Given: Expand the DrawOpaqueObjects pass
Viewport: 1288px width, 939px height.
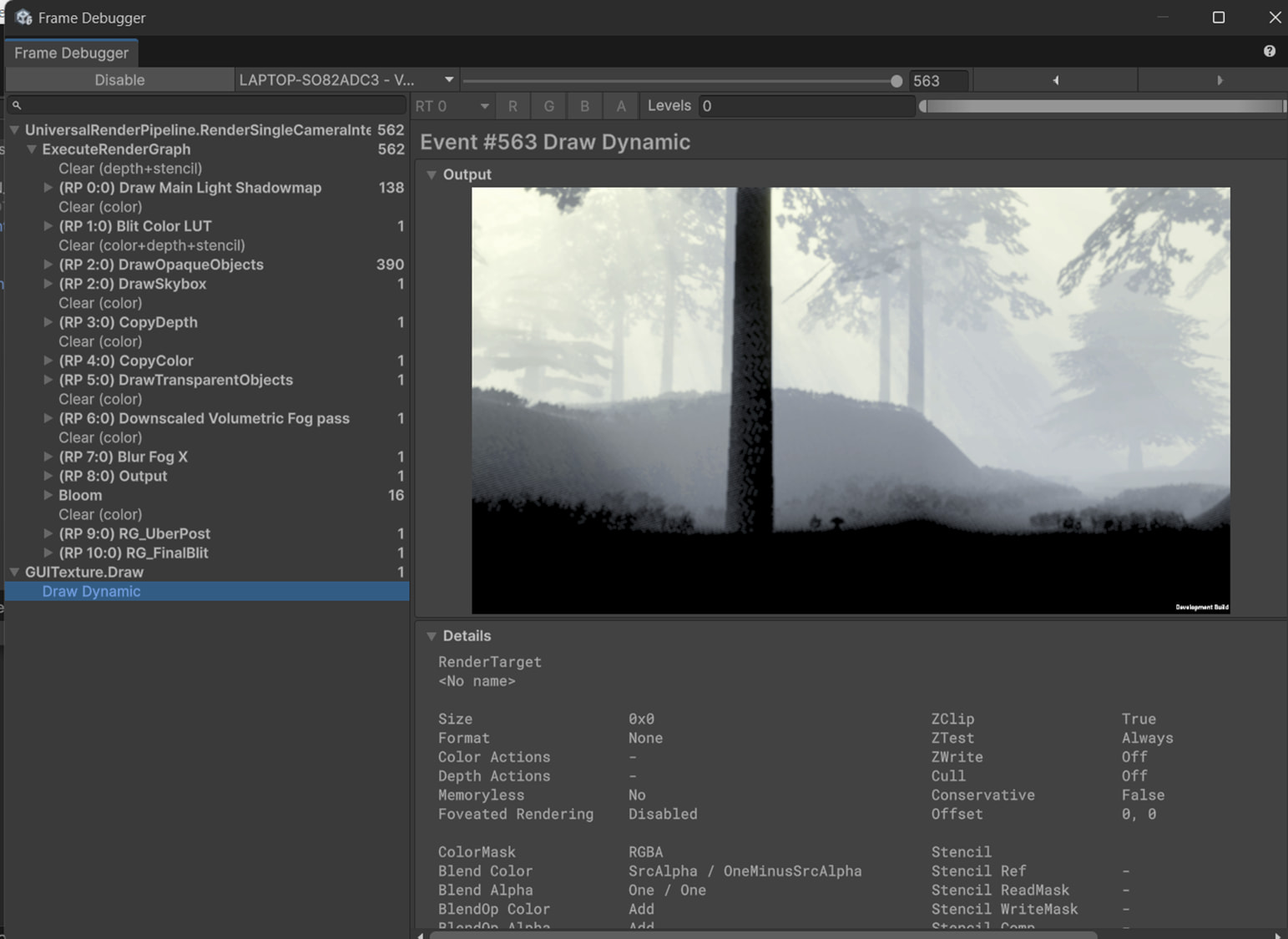Looking at the screenshot, I should 48,265.
